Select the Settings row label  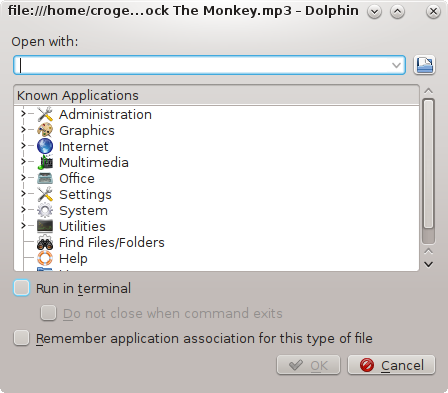coord(85,194)
